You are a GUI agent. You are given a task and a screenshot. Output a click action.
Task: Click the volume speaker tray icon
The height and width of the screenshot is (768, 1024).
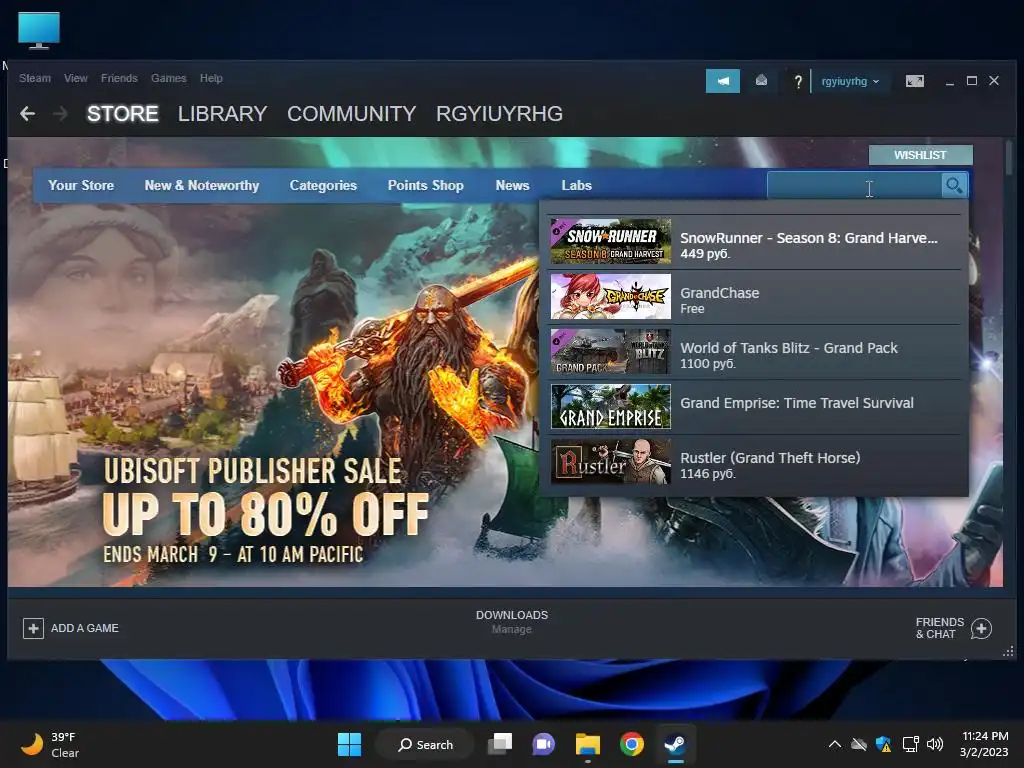(x=935, y=744)
